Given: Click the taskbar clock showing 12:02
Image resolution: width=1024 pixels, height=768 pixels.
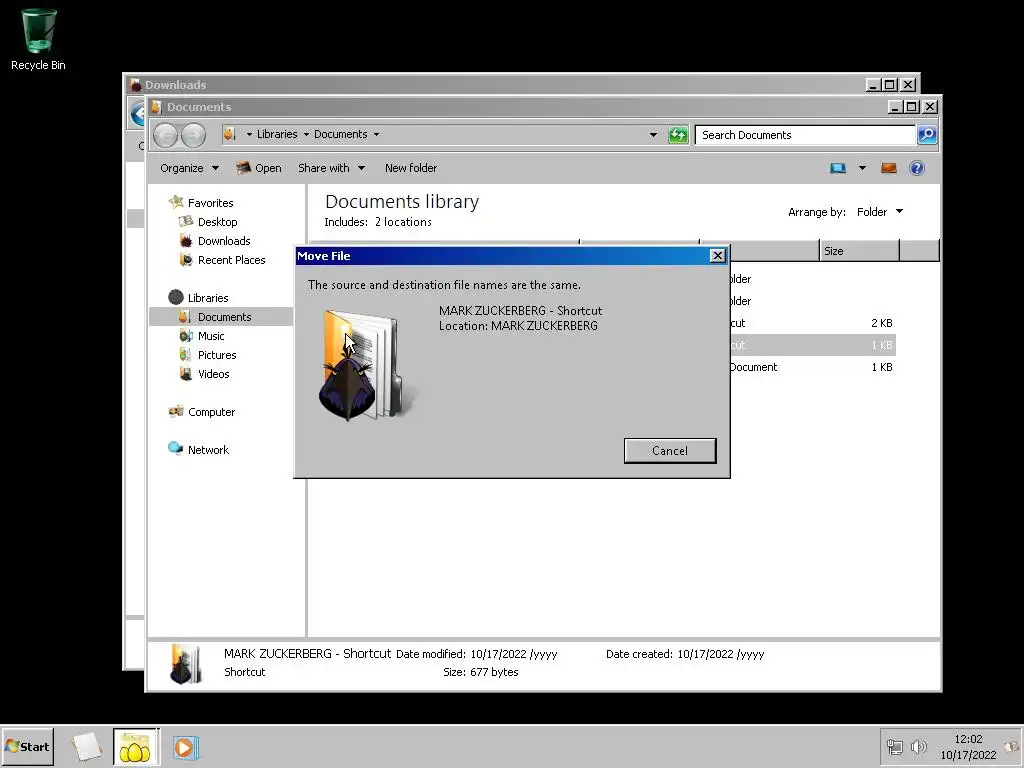Looking at the screenshot, I should 968,747.
